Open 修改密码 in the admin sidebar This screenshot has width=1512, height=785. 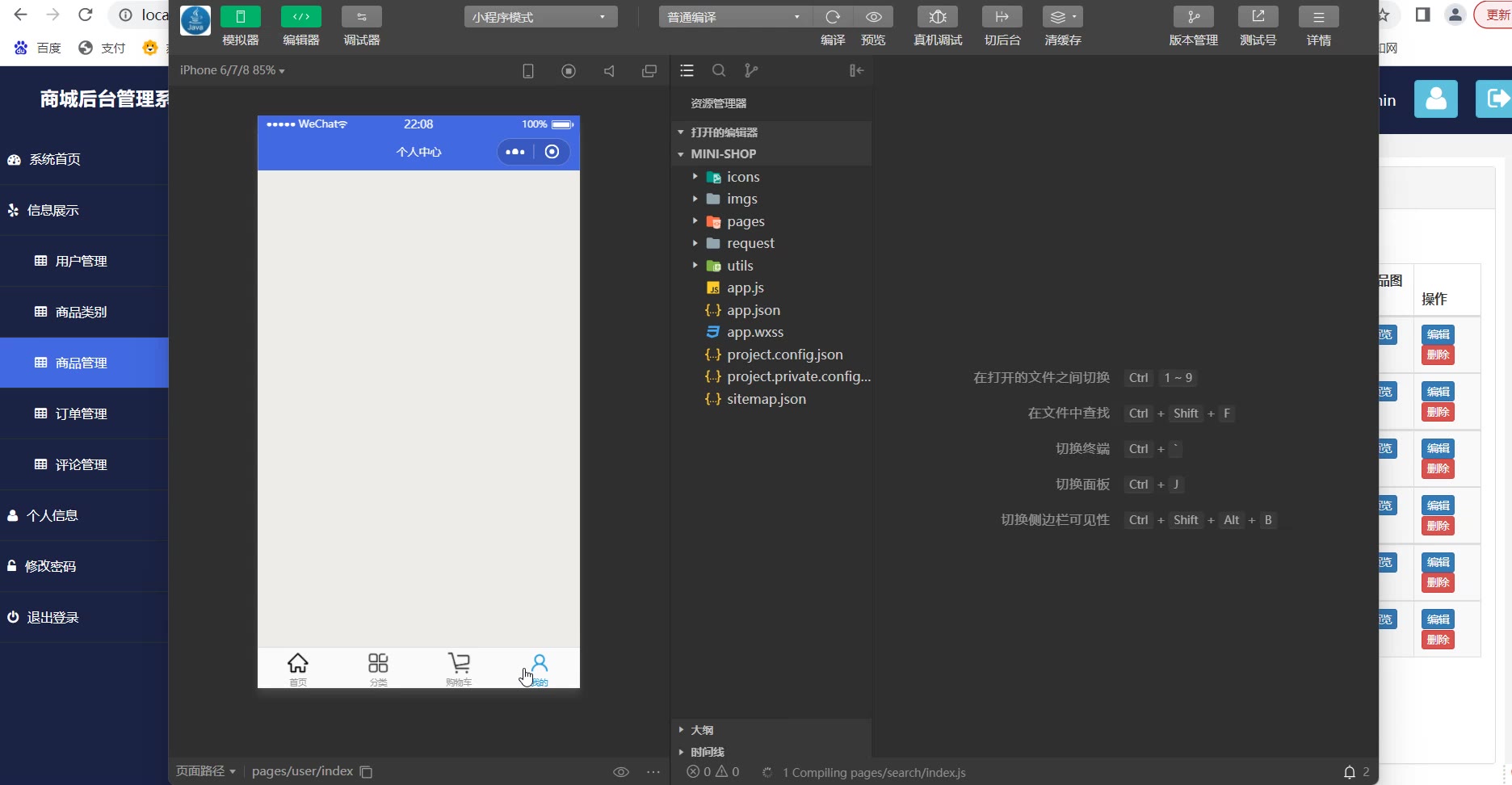pos(84,566)
